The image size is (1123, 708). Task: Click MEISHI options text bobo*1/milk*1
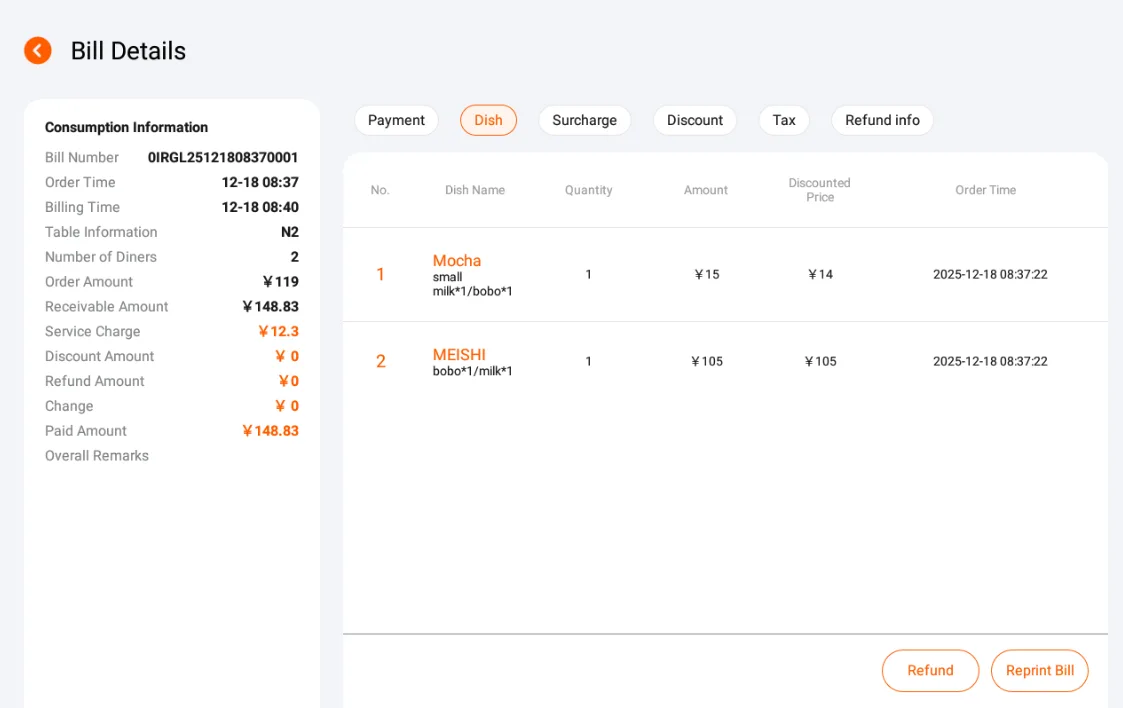tap(473, 371)
